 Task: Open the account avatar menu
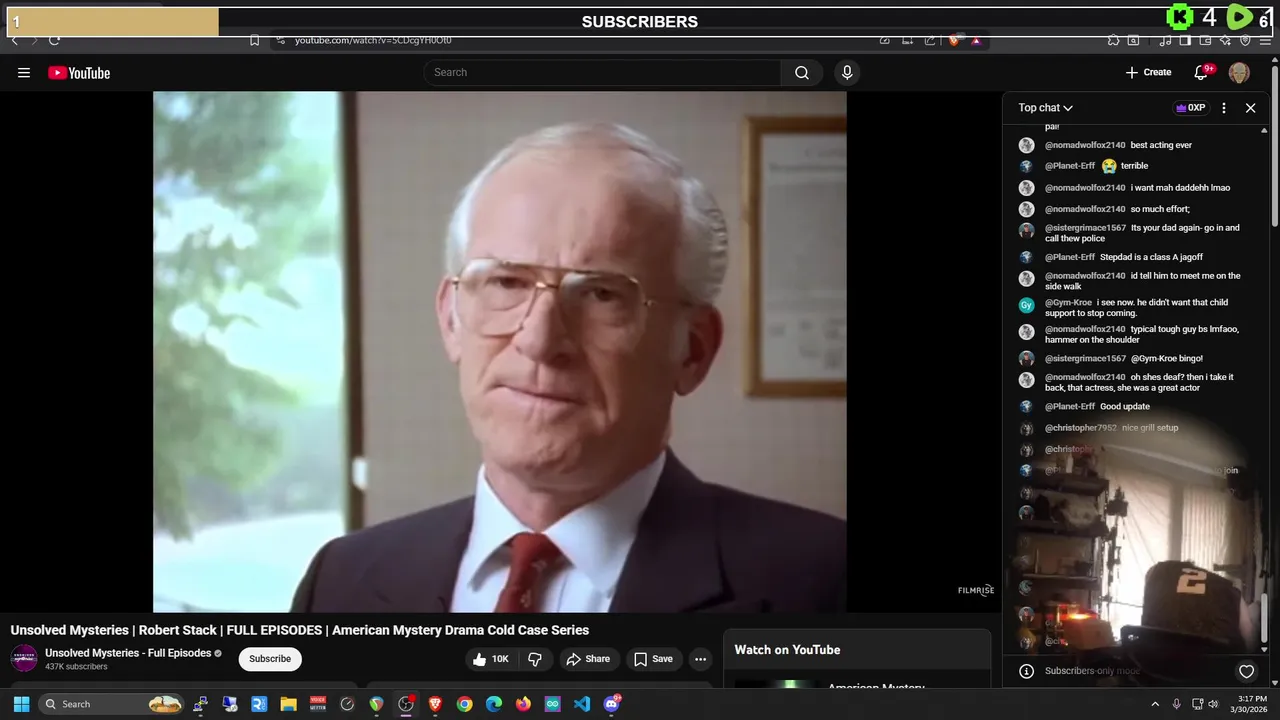click(x=1239, y=72)
